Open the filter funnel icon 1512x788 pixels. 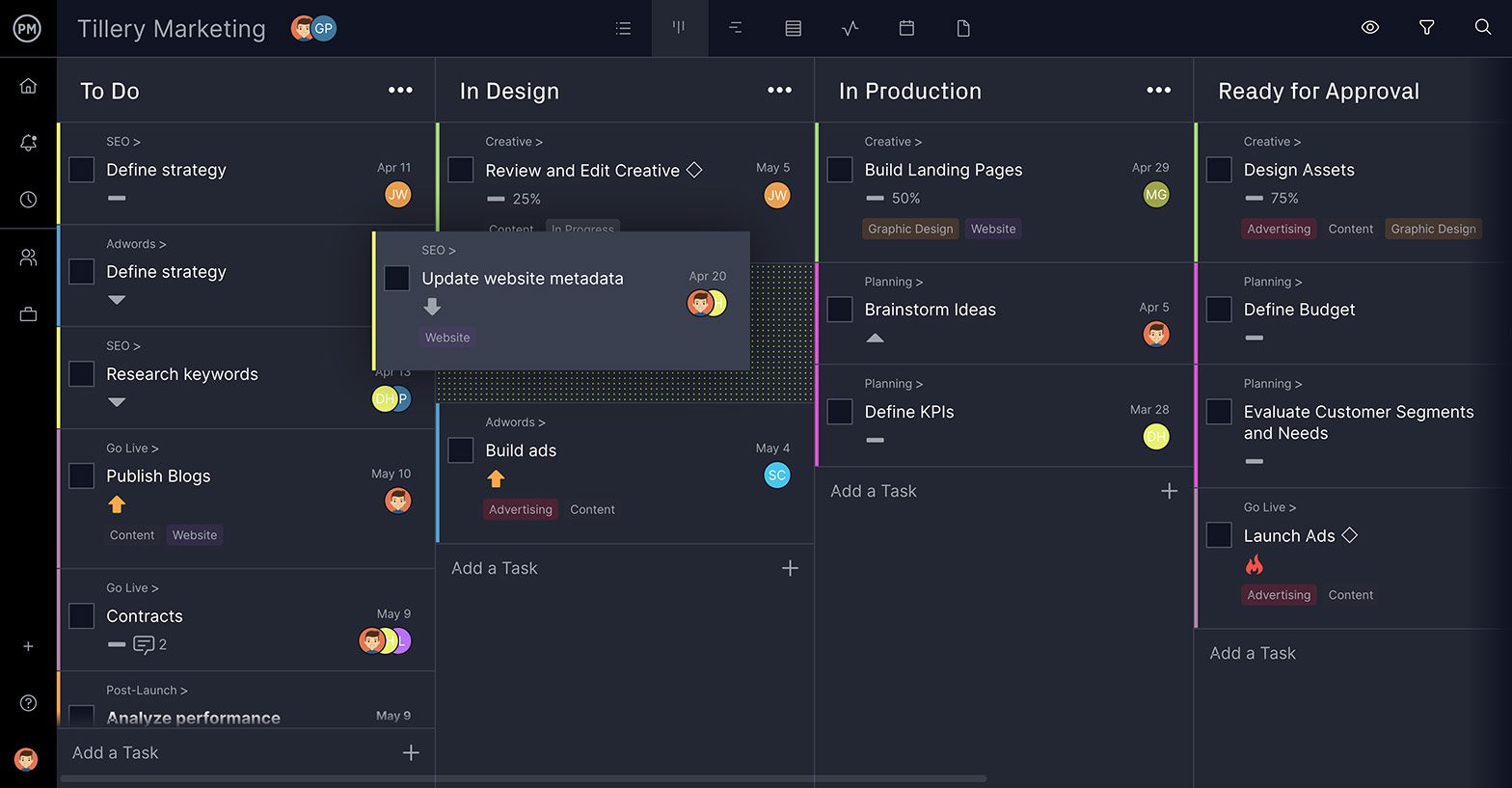(x=1426, y=28)
